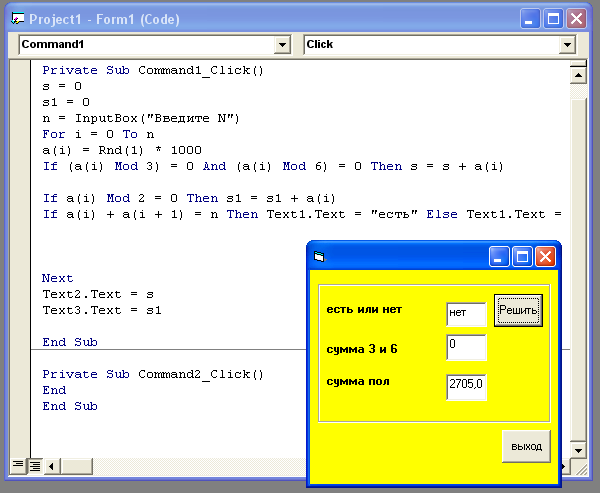Minimize the Project1 code window

[530, 18]
